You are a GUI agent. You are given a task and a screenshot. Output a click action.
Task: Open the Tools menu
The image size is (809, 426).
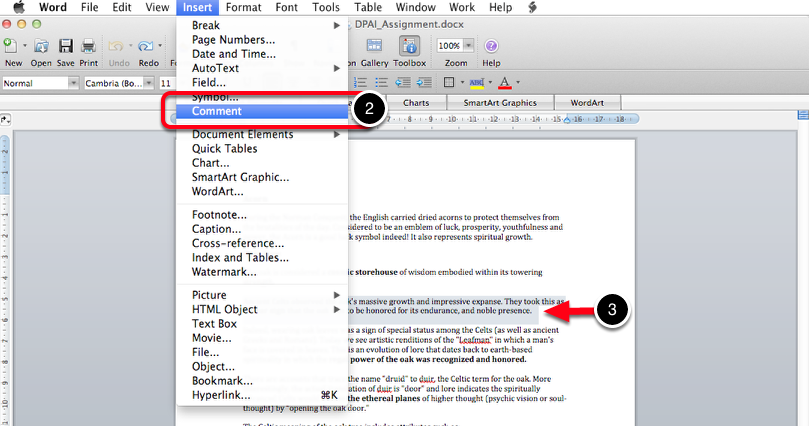click(x=326, y=7)
